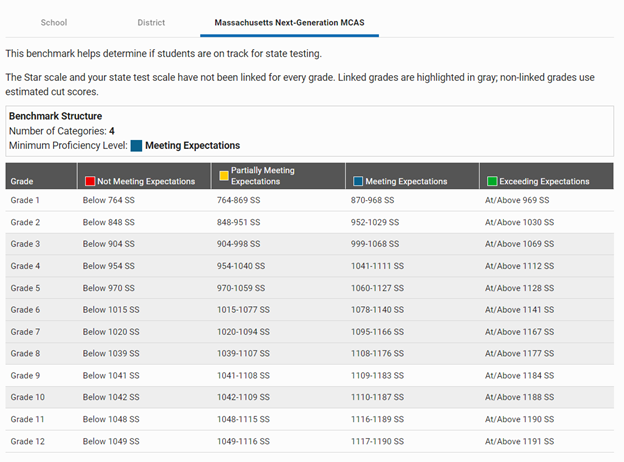The height and width of the screenshot is (462, 624).
Task: Select the Grade 11 row label
Action: click(x=27, y=419)
